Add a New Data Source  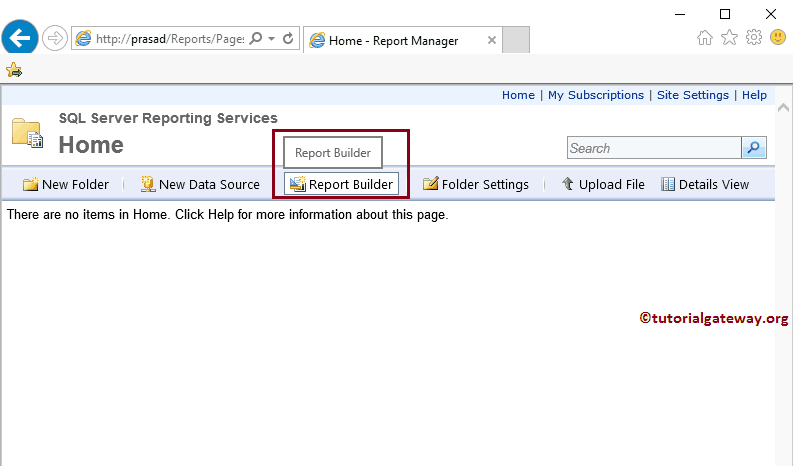coord(200,185)
